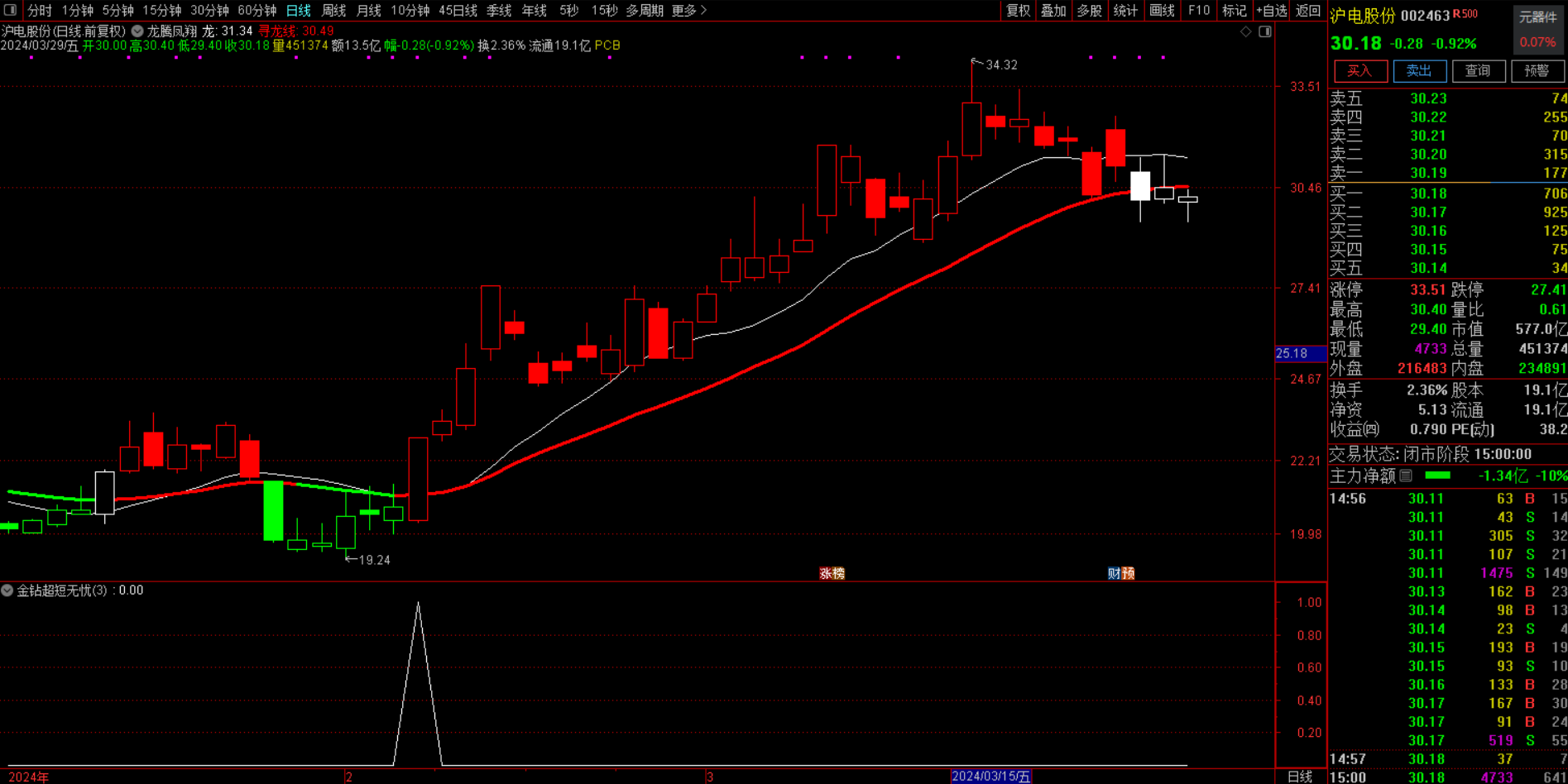Select the 1分钟 period tab
1568x784 pixels.
click(x=77, y=10)
